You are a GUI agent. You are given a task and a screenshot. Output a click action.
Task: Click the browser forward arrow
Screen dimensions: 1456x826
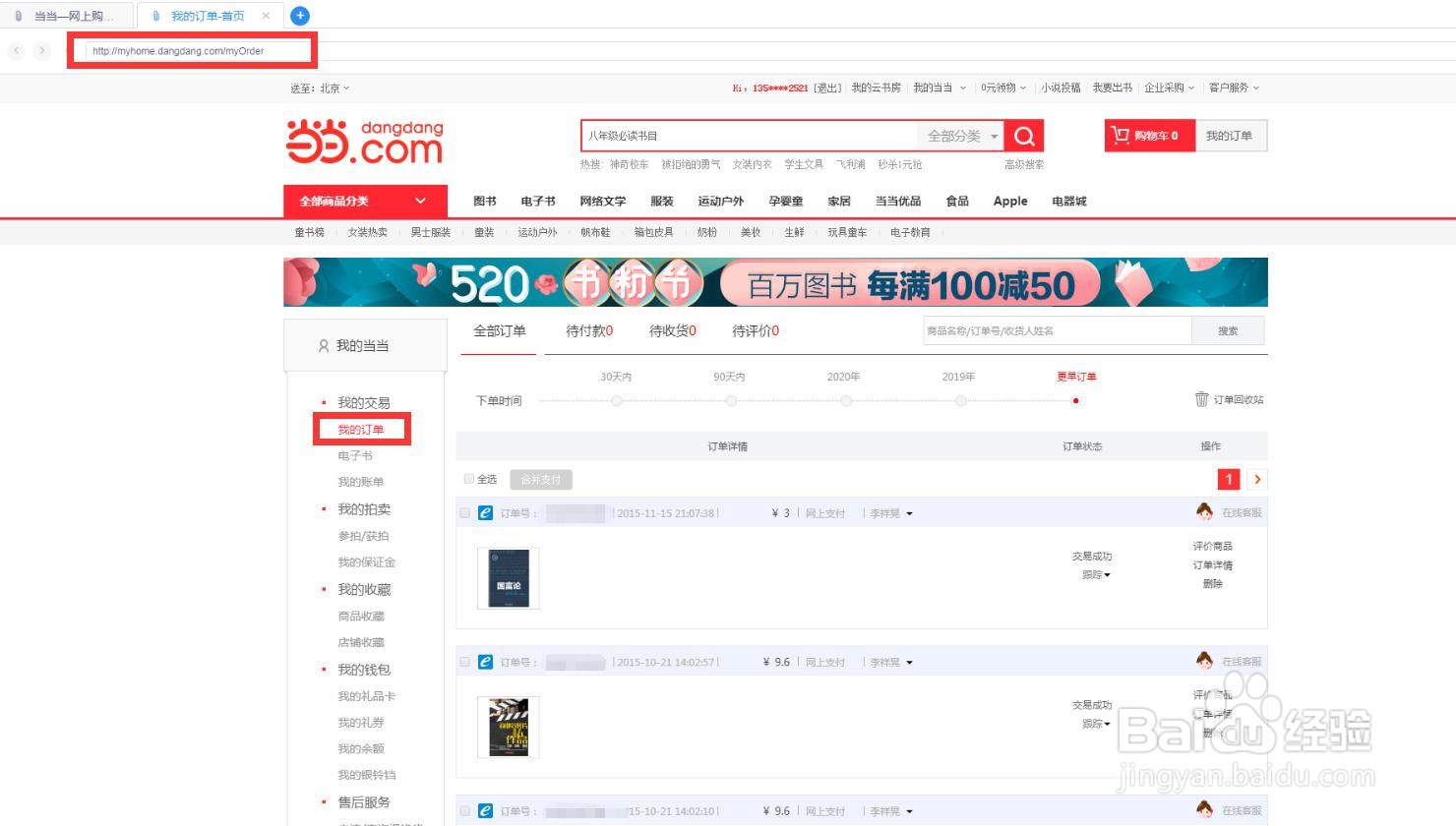(42, 50)
